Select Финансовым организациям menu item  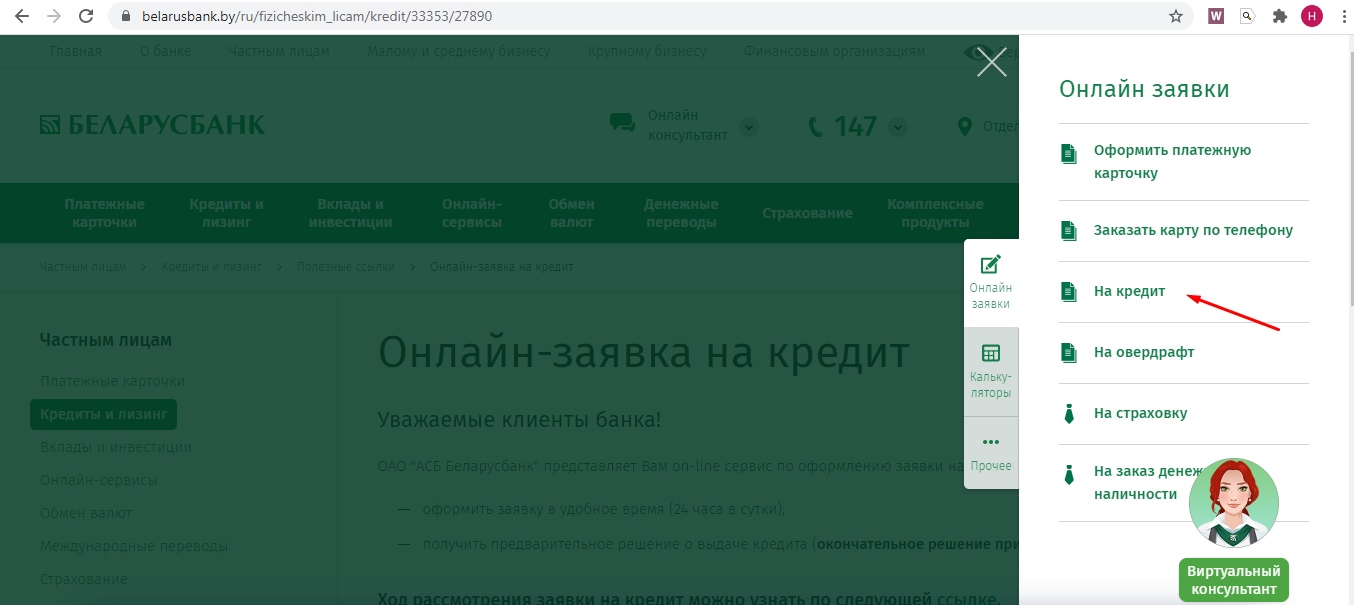pos(834,51)
